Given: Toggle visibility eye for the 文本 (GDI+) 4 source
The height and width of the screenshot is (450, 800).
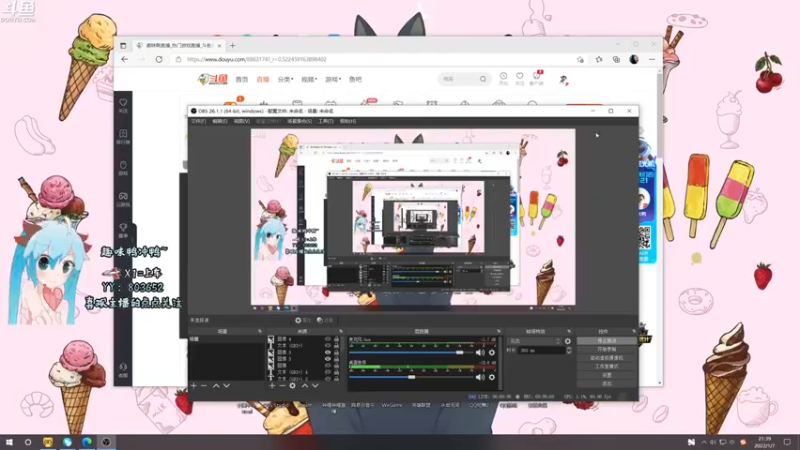Looking at the screenshot, I should (x=328, y=372).
